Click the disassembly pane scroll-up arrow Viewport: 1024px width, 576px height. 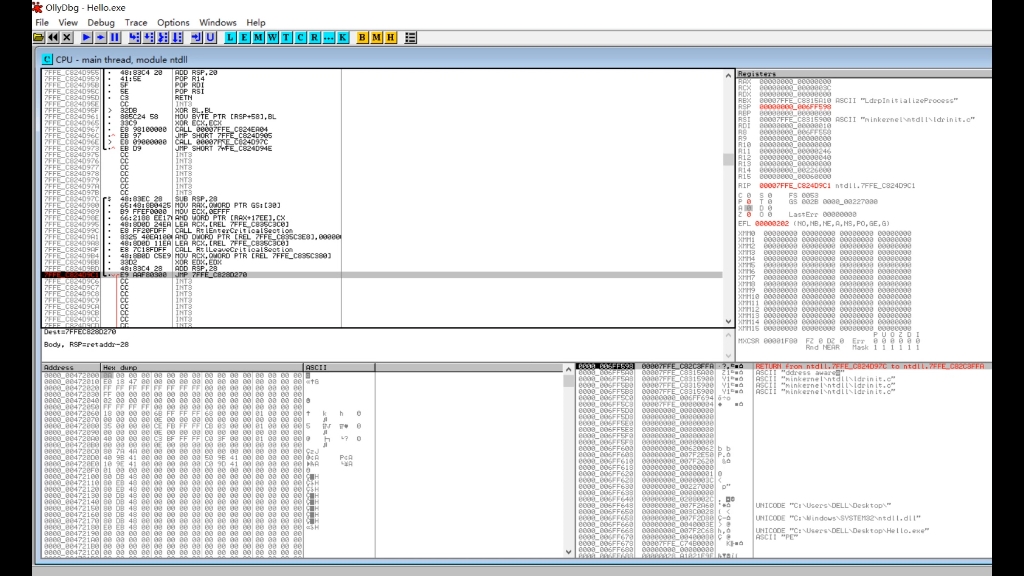(728, 76)
